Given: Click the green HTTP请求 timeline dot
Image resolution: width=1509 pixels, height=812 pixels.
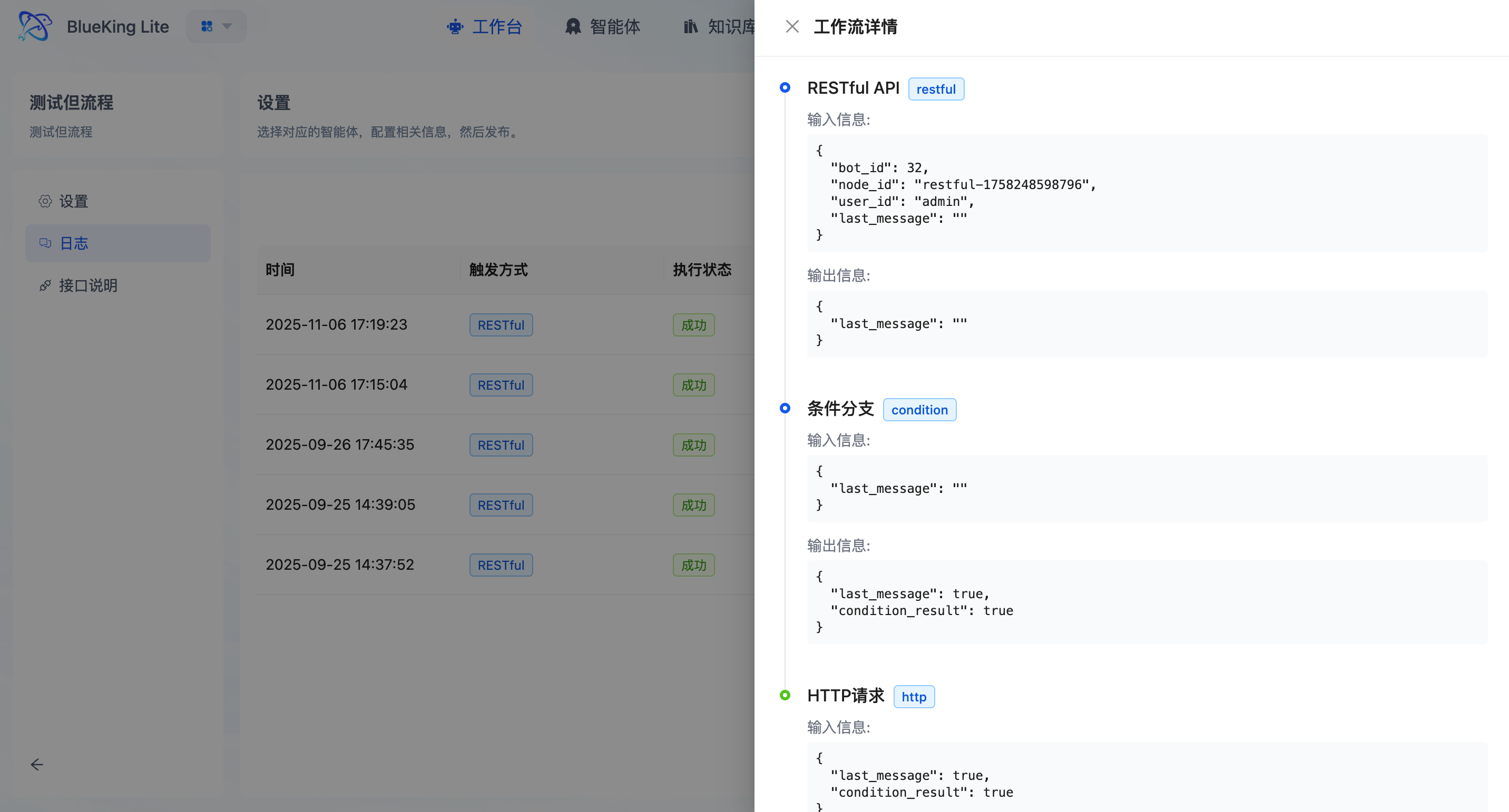Looking at the screenshot, I should point(785,695).
